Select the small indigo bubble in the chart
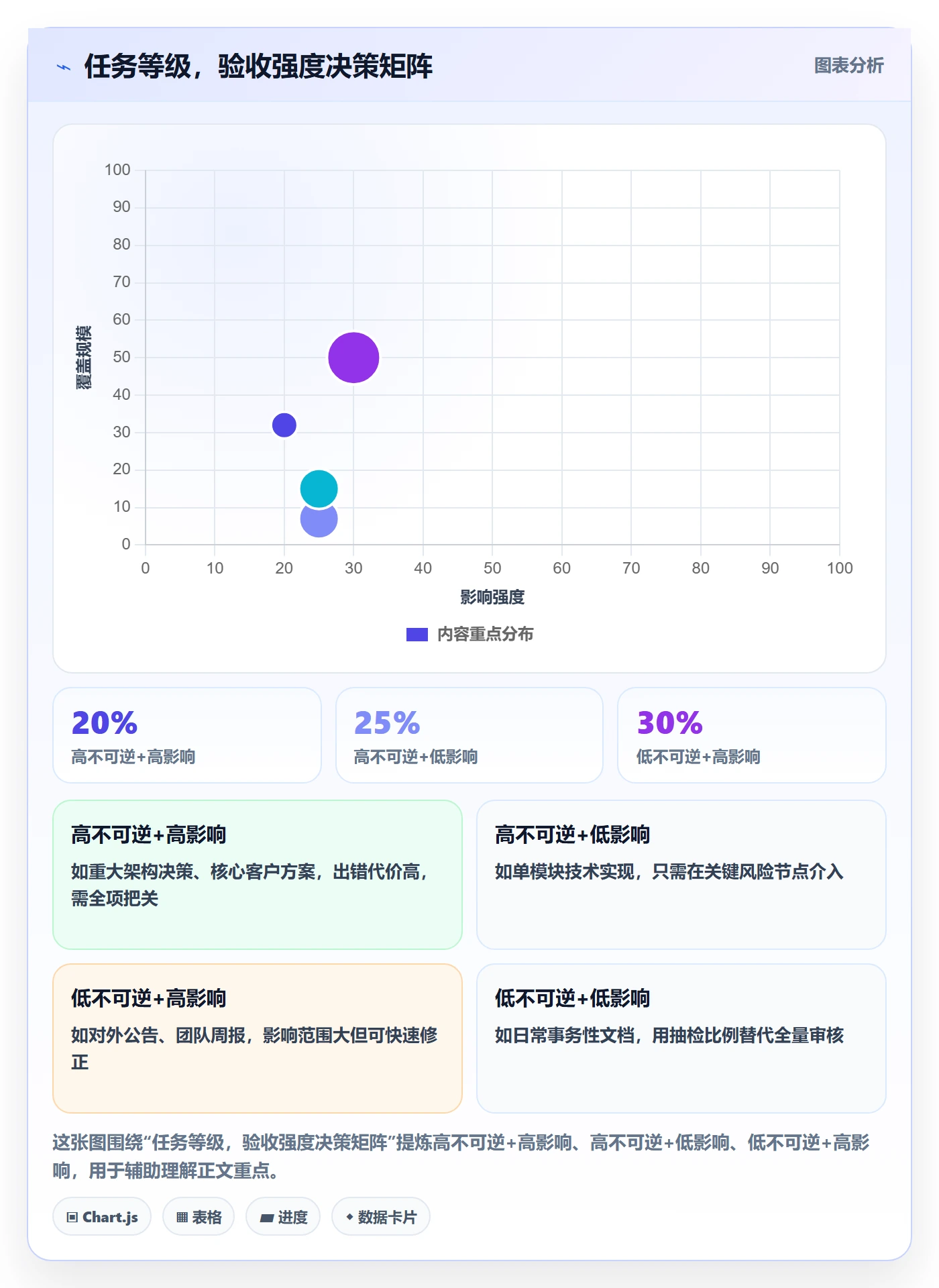 point(284,425)
